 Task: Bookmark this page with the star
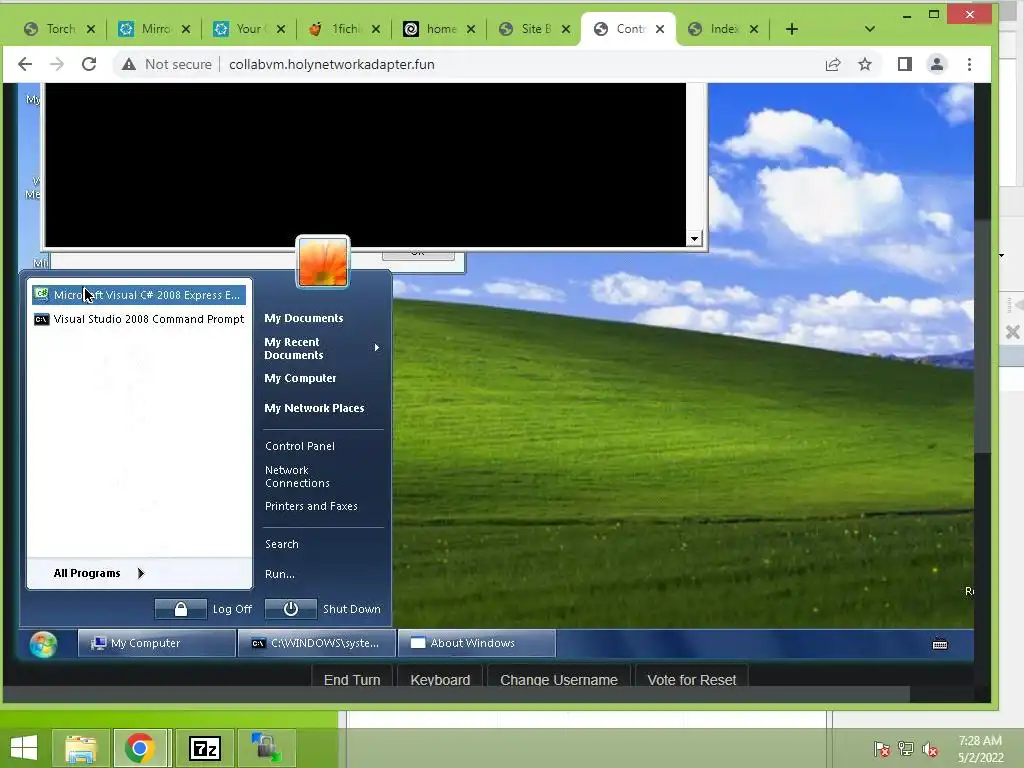(x=865, y=64)
